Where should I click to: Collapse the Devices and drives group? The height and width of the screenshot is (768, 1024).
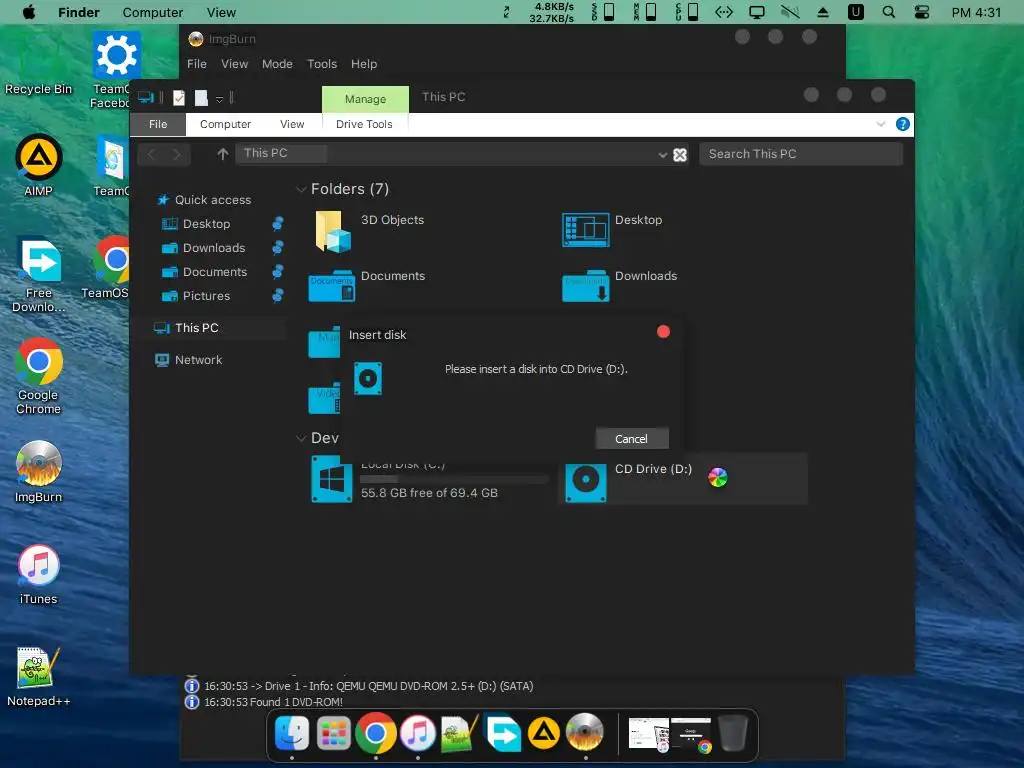click(301, 438)
